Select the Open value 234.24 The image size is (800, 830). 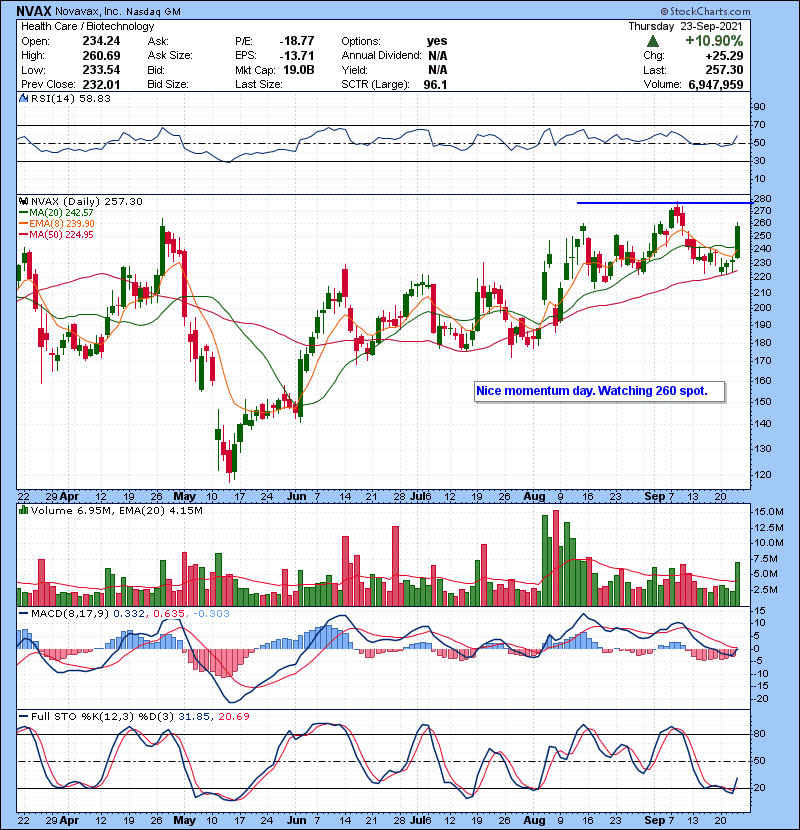[101, 41]
